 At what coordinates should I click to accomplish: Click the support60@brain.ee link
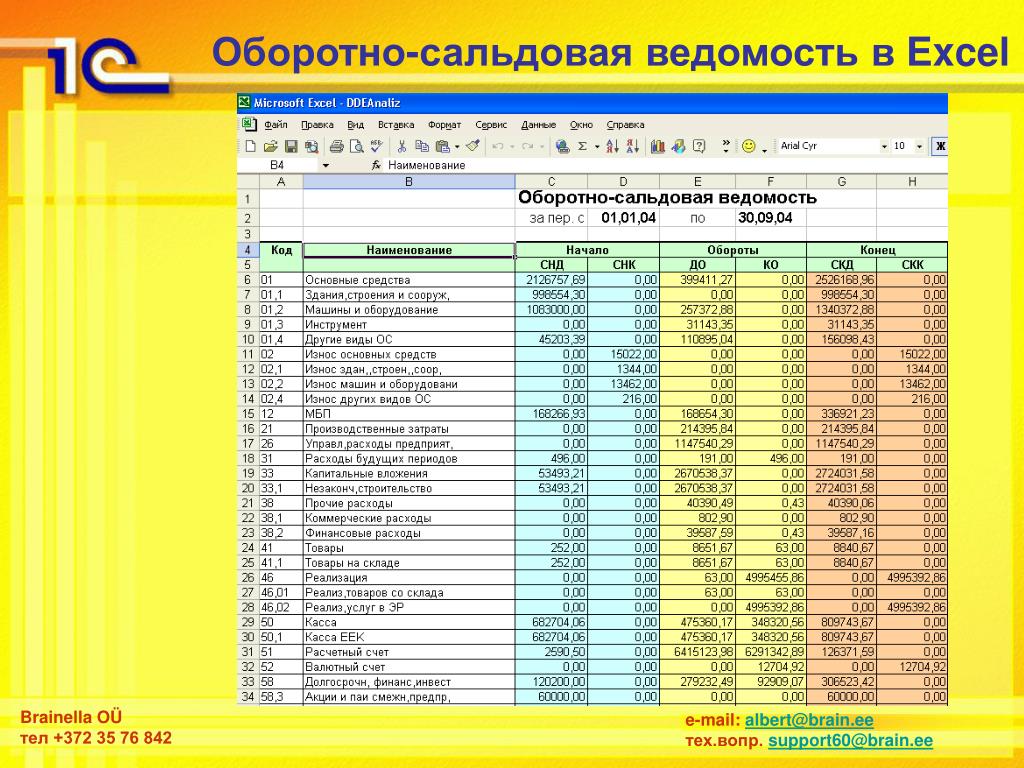click(850, 741)
